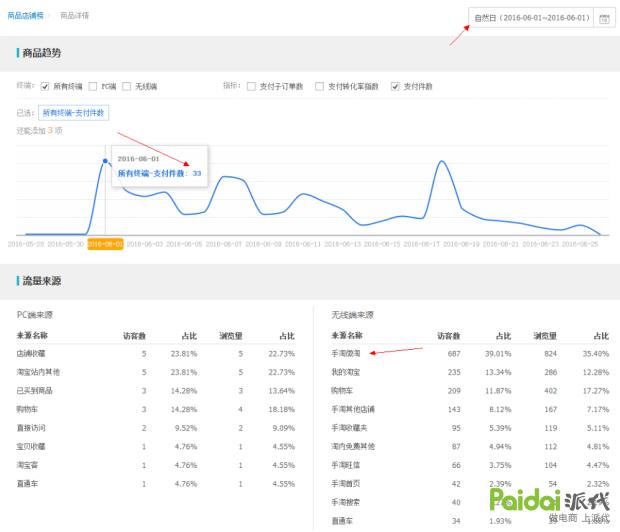Screen dimensions: 620x532
Task: Select the 手淘收藏夹 source row
Action: [470, 428]
